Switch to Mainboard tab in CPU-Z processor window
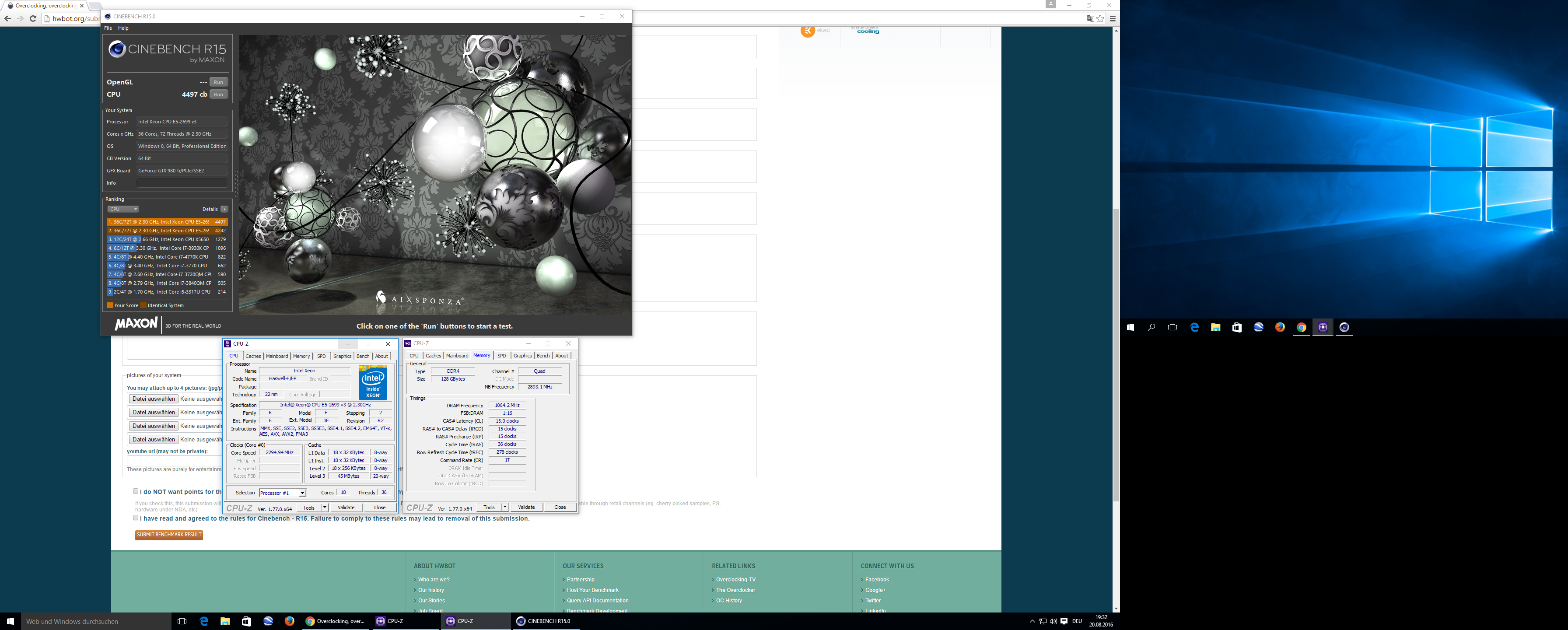 [276, 356]
